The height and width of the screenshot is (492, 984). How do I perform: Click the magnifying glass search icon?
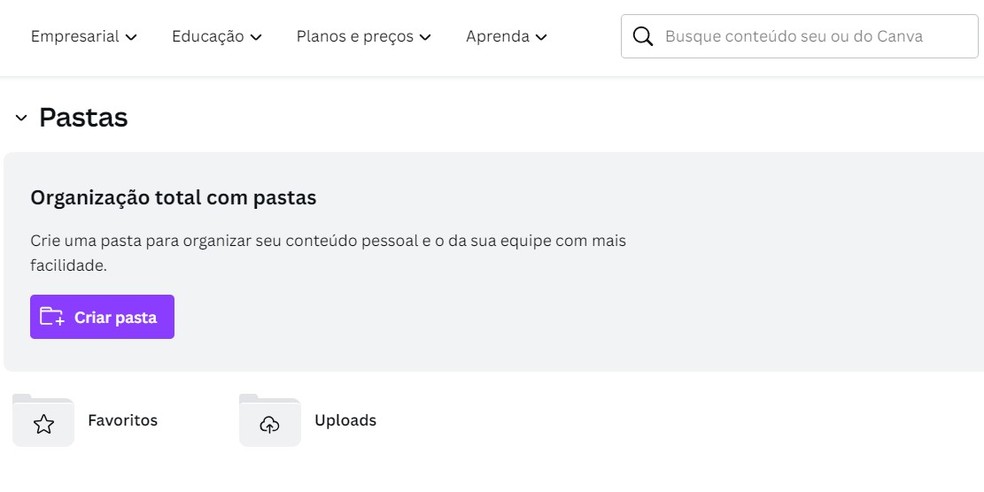click(x=643, y=36)
